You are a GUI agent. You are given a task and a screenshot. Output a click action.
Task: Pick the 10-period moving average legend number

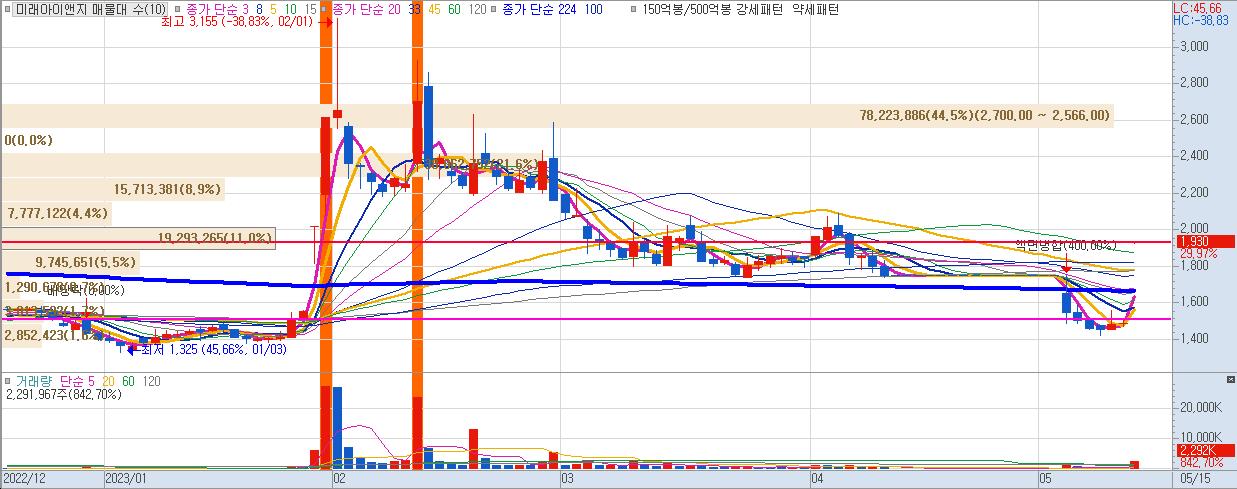(289, 9)
